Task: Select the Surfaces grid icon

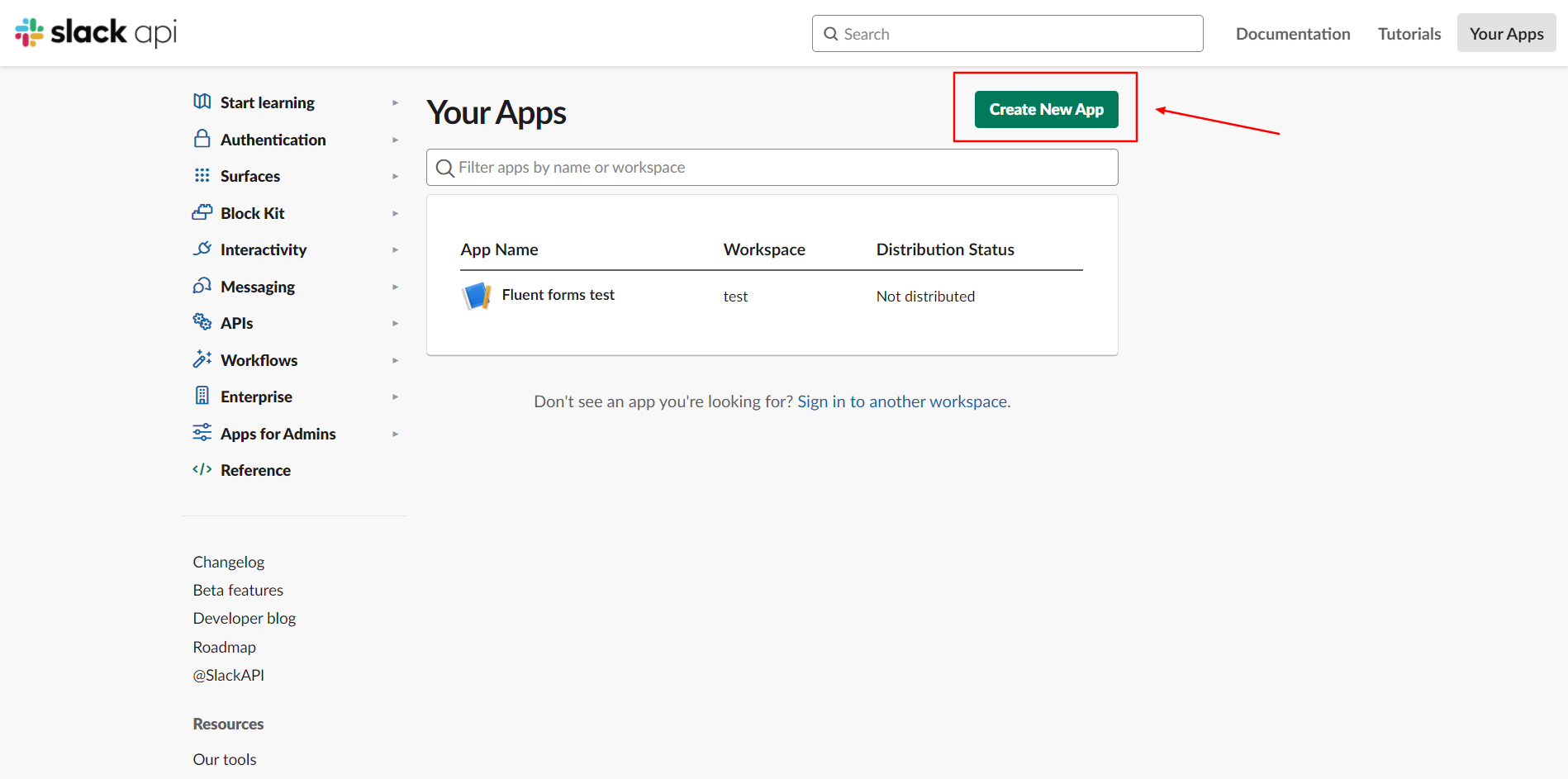Action: click(202, 175)
